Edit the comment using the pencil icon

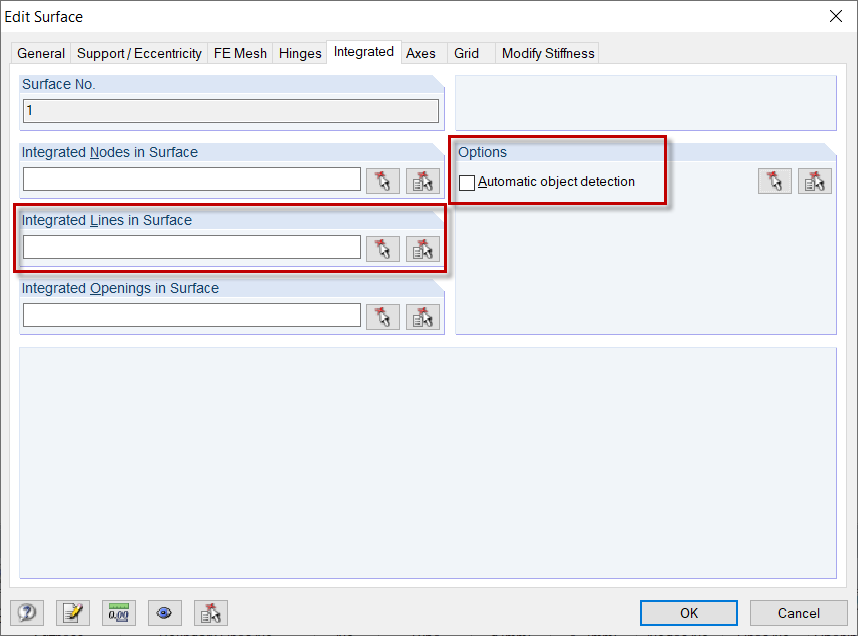click(73, 612)
